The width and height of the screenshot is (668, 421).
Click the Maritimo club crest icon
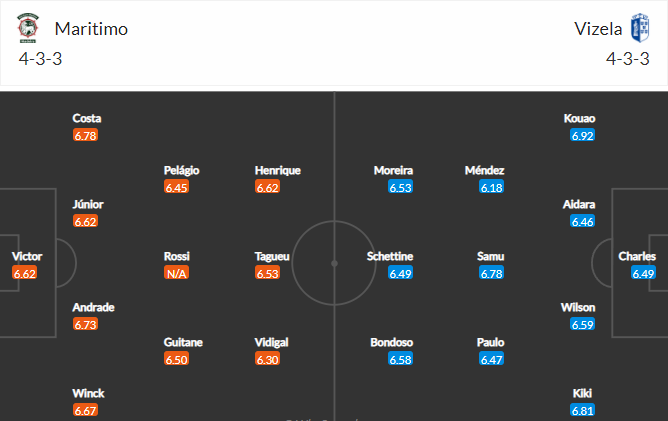point(28,28)
